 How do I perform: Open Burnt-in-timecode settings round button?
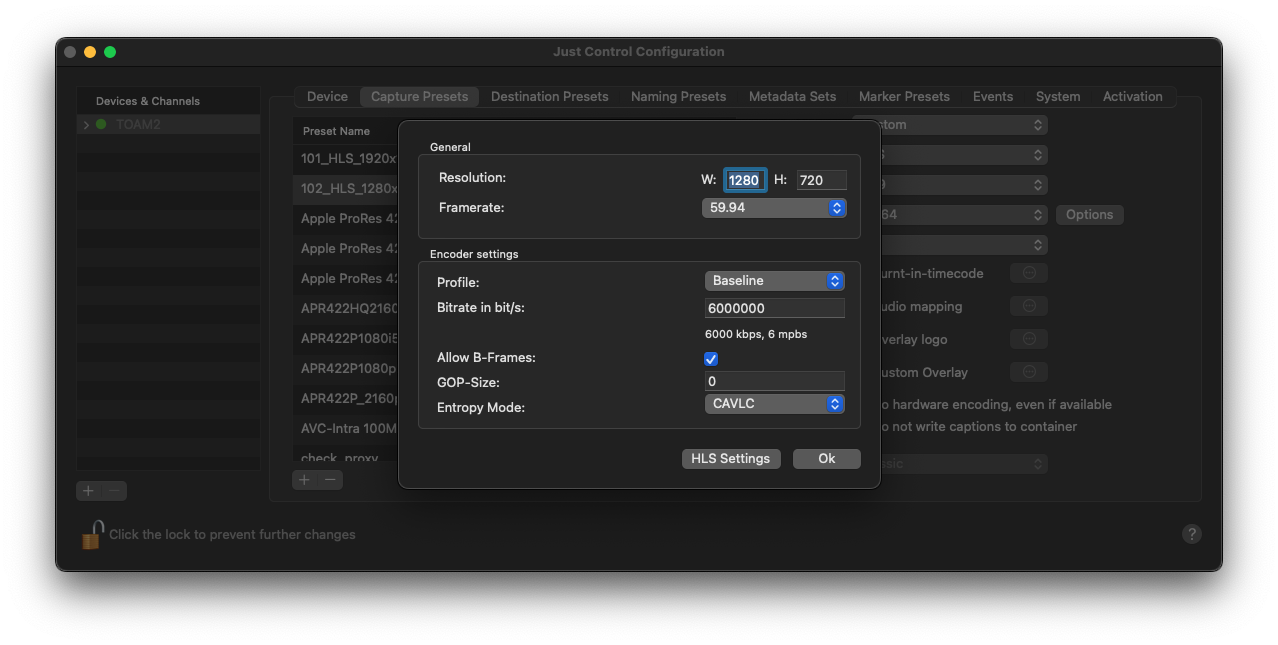point(1029,273)
